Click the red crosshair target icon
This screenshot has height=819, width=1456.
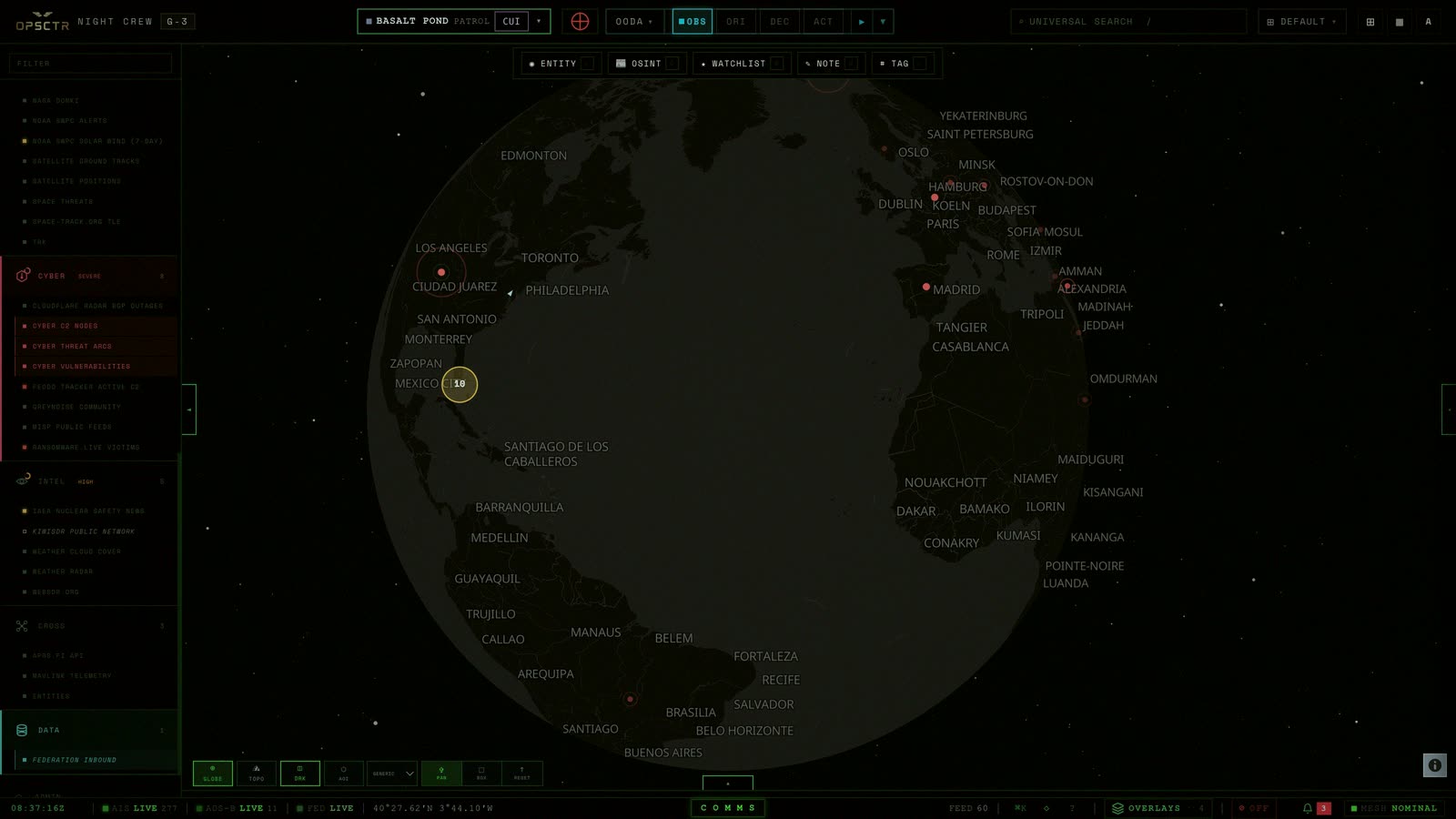[x=580, y=21]
